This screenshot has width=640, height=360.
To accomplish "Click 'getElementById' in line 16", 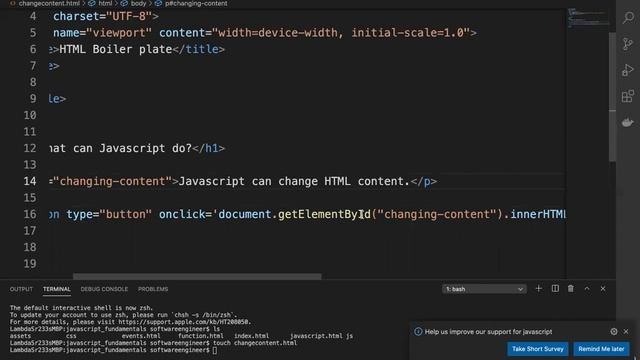I will pyautogui.click(x=324, y=214).
